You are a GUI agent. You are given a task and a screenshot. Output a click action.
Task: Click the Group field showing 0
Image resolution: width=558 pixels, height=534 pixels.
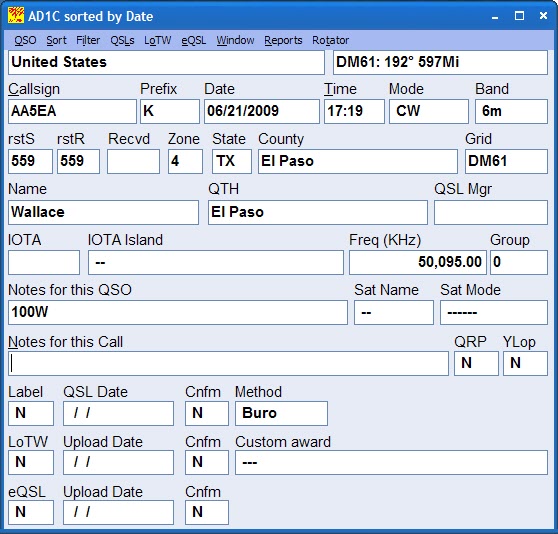(519, 262)
